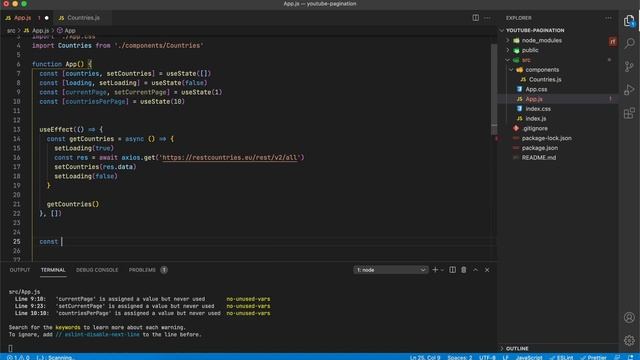This screenshot has height=360, width=640.
Task: Open Countries.js in the explorer tree
Action: (545, 80)
